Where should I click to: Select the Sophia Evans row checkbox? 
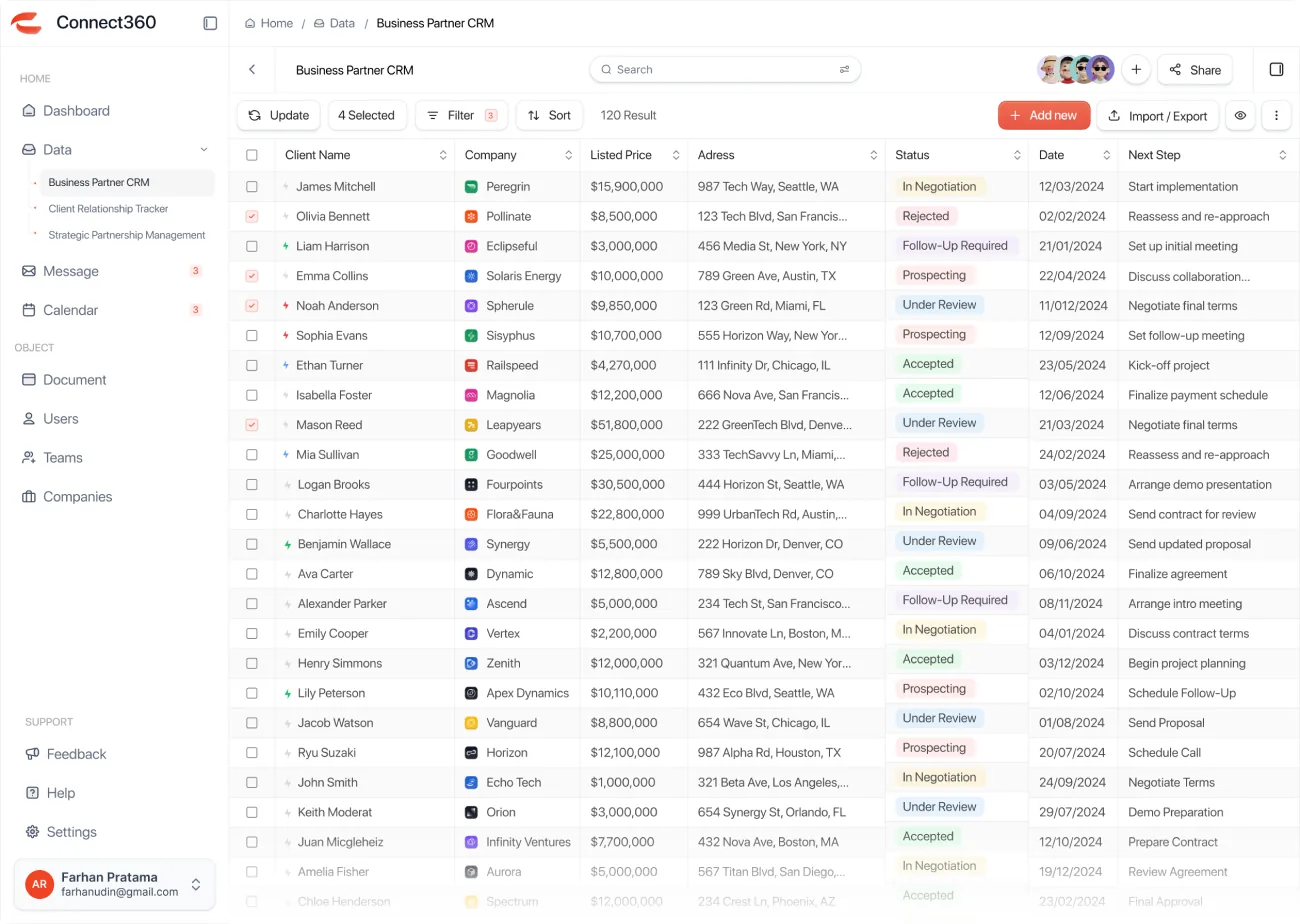tap(252, 336)
